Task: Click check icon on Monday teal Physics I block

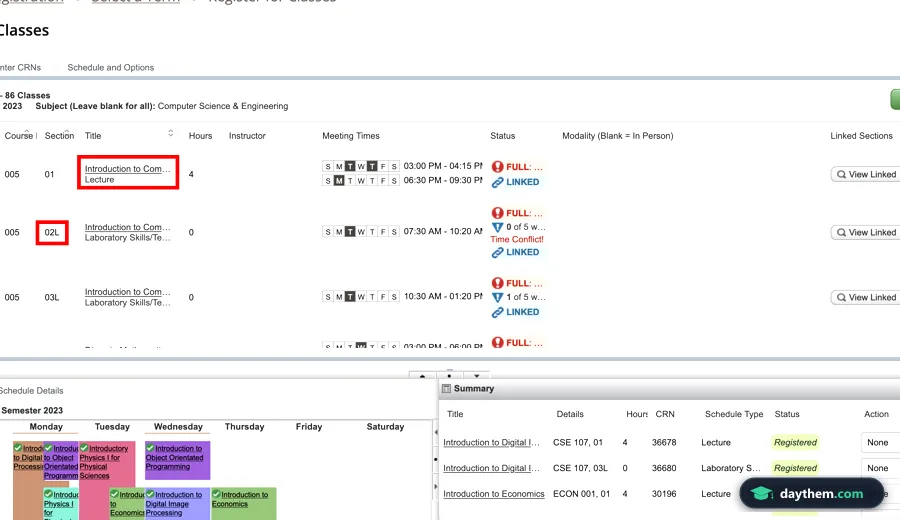Action: [48, 494]
